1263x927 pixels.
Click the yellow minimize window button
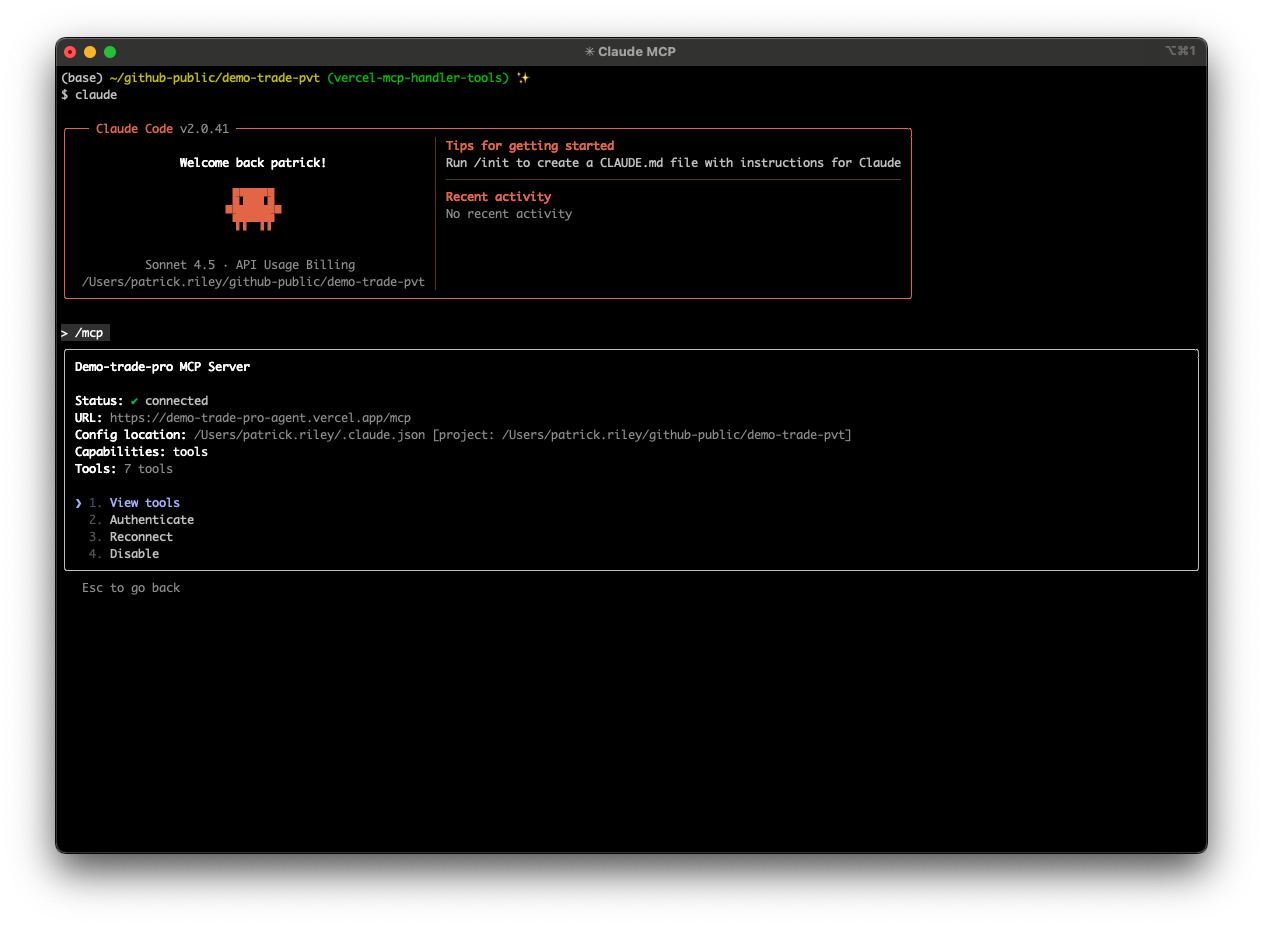tap(90, 52)
